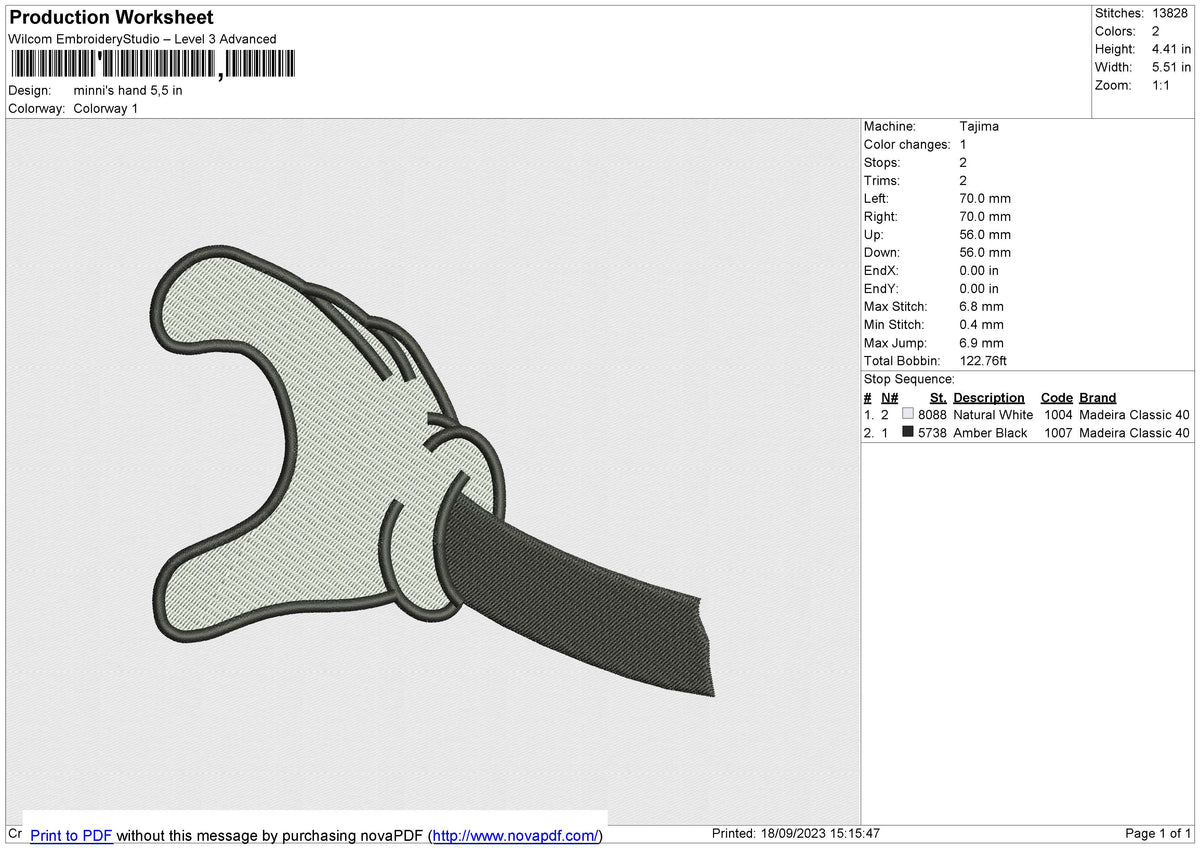Click the 'Amber Black' description
Image resolution: width=1200 pixels, height=848 pixels.
[990, 432]
